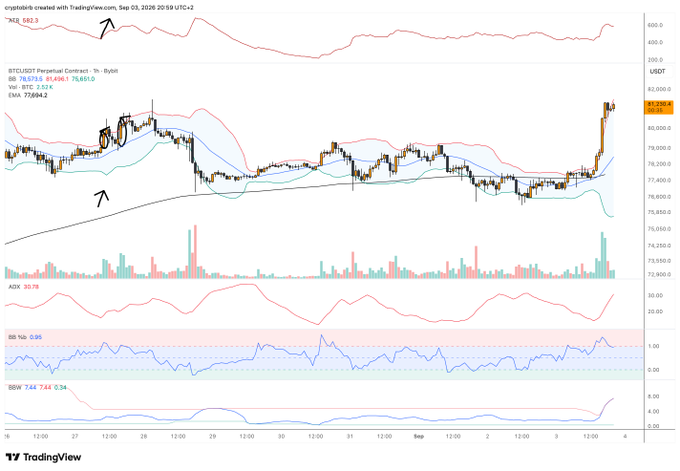The height and width of the screenshot is (471, 680).
Task: Open the USDT currency selector on price axis
Action: coord(657,71)
